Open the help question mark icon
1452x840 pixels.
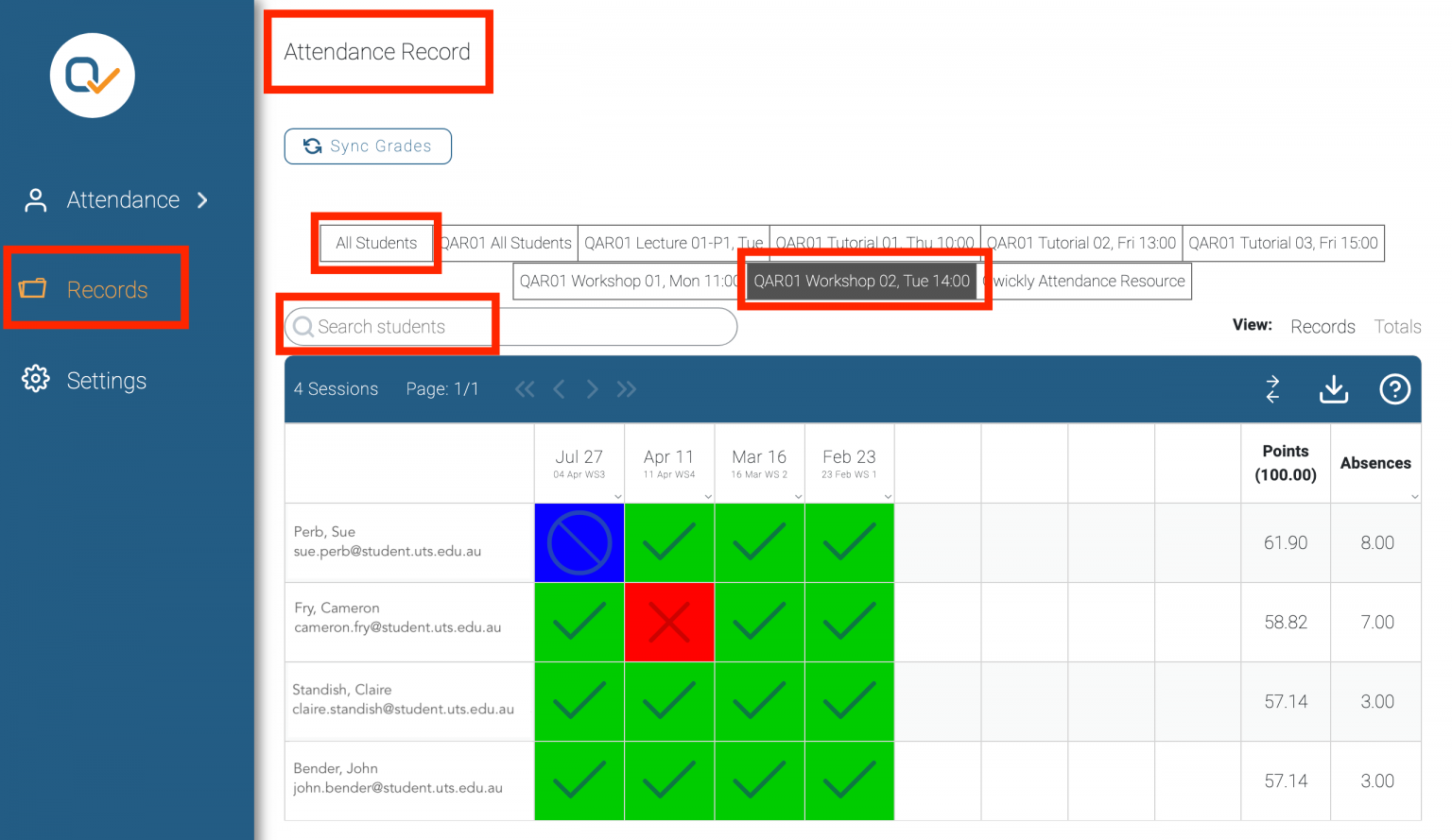pos(1394,389)
